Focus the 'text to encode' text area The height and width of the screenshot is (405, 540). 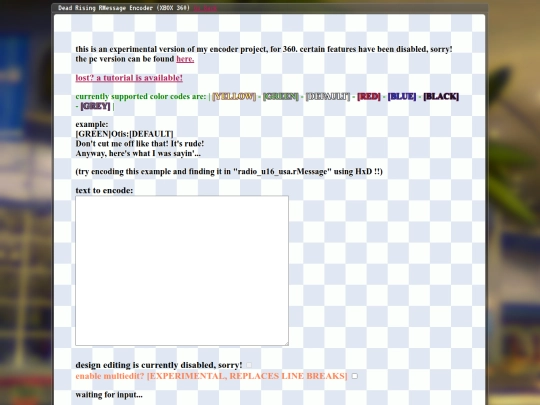[182, 271]
